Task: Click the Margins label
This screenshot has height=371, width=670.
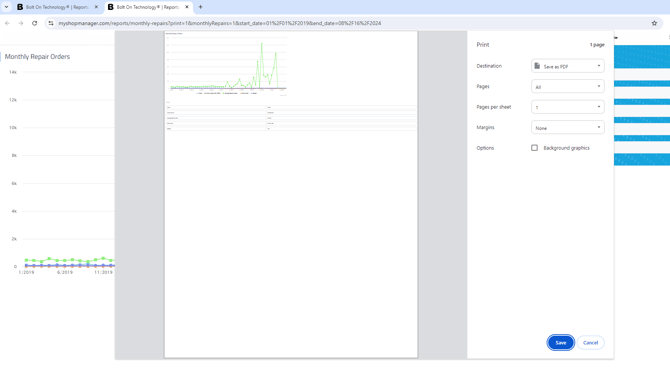Action: click(485, 127)
